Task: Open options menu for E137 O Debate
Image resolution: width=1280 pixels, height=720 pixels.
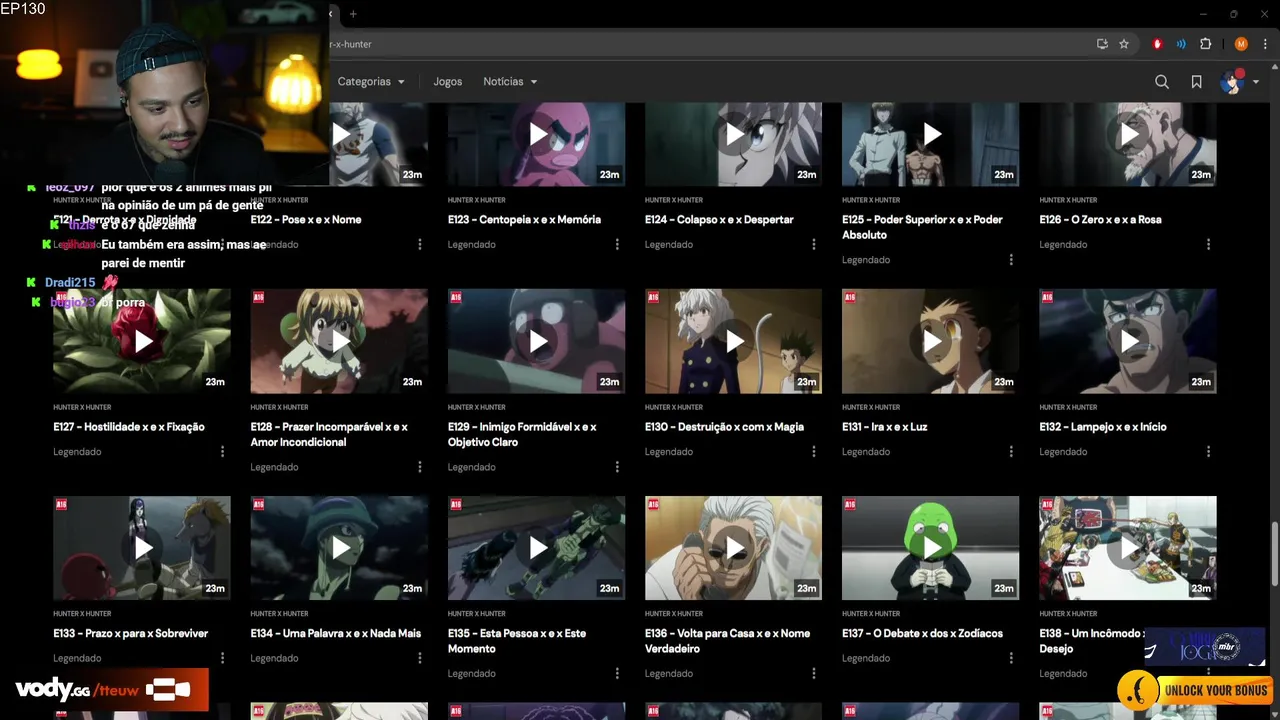Action: [x=1011, y=658]
